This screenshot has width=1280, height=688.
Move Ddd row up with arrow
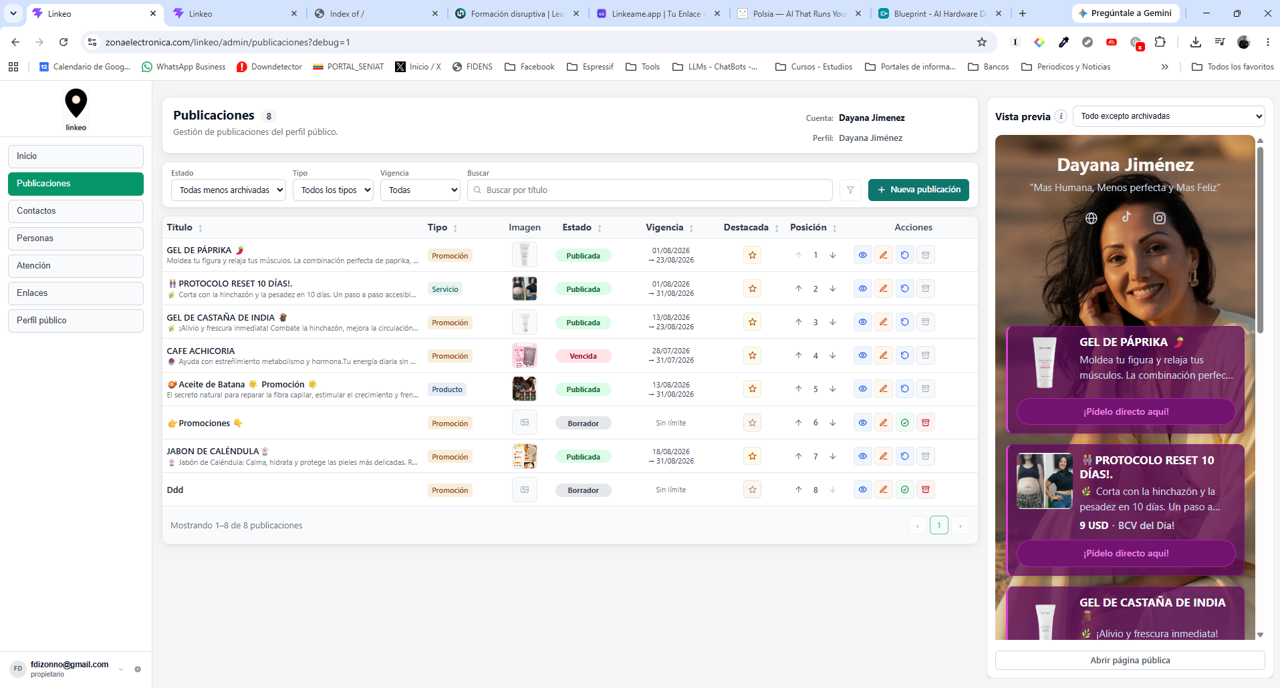tap(798, 490)
